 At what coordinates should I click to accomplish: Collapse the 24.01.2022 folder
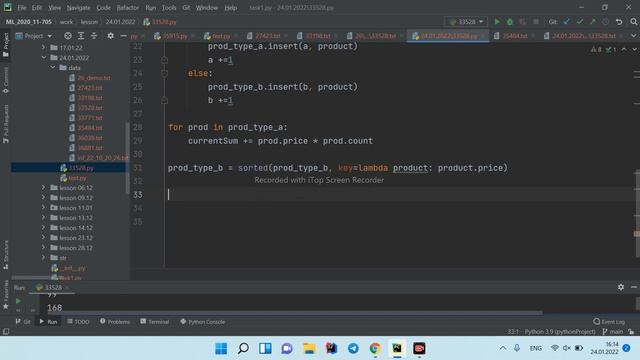coord(44,58)
